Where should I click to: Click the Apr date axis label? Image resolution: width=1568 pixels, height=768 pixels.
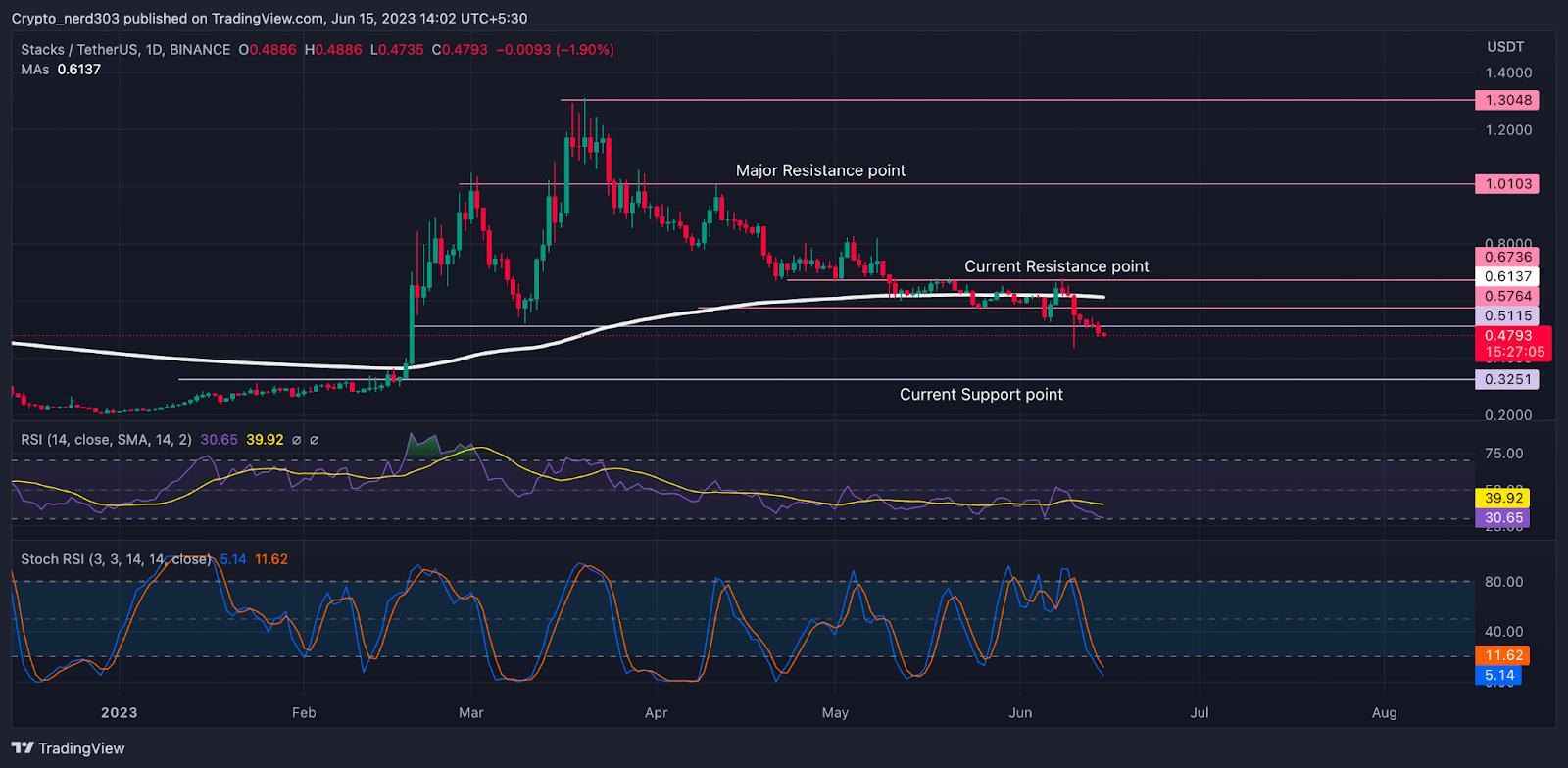coord(656,712)
